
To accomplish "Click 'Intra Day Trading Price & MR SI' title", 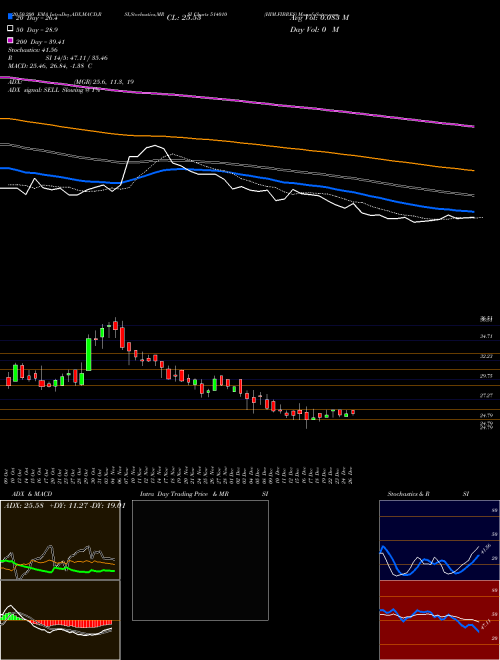I will [204, 494].
